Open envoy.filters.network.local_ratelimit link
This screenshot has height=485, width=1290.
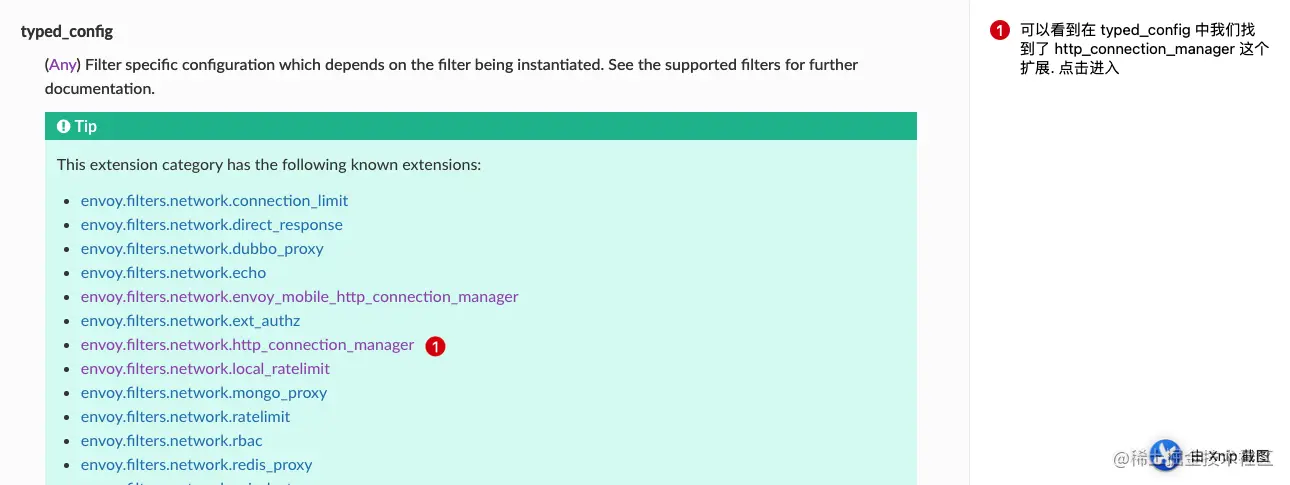pos(205,368)
